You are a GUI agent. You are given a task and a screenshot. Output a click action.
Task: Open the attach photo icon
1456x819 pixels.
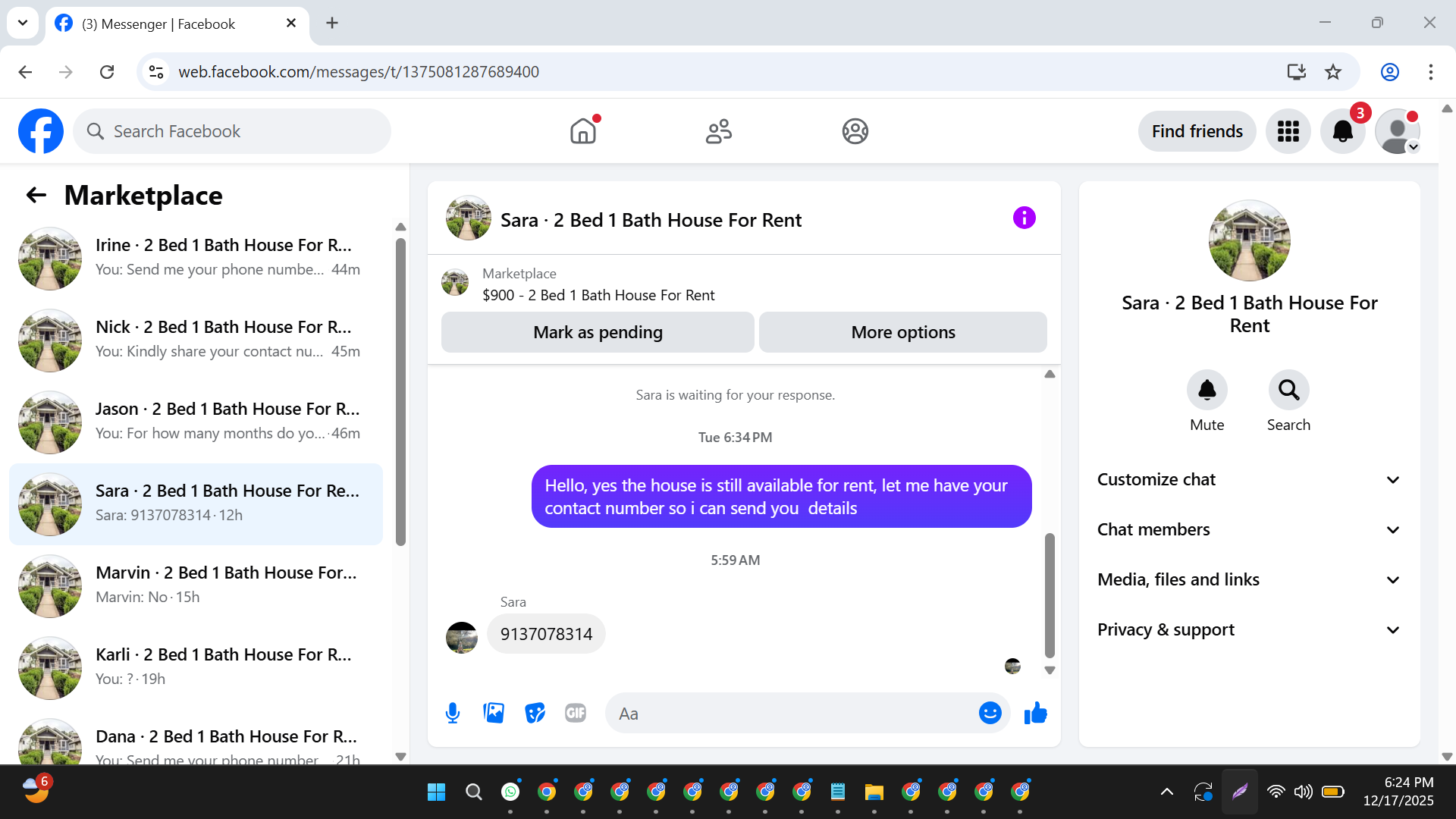pos(494,713)
